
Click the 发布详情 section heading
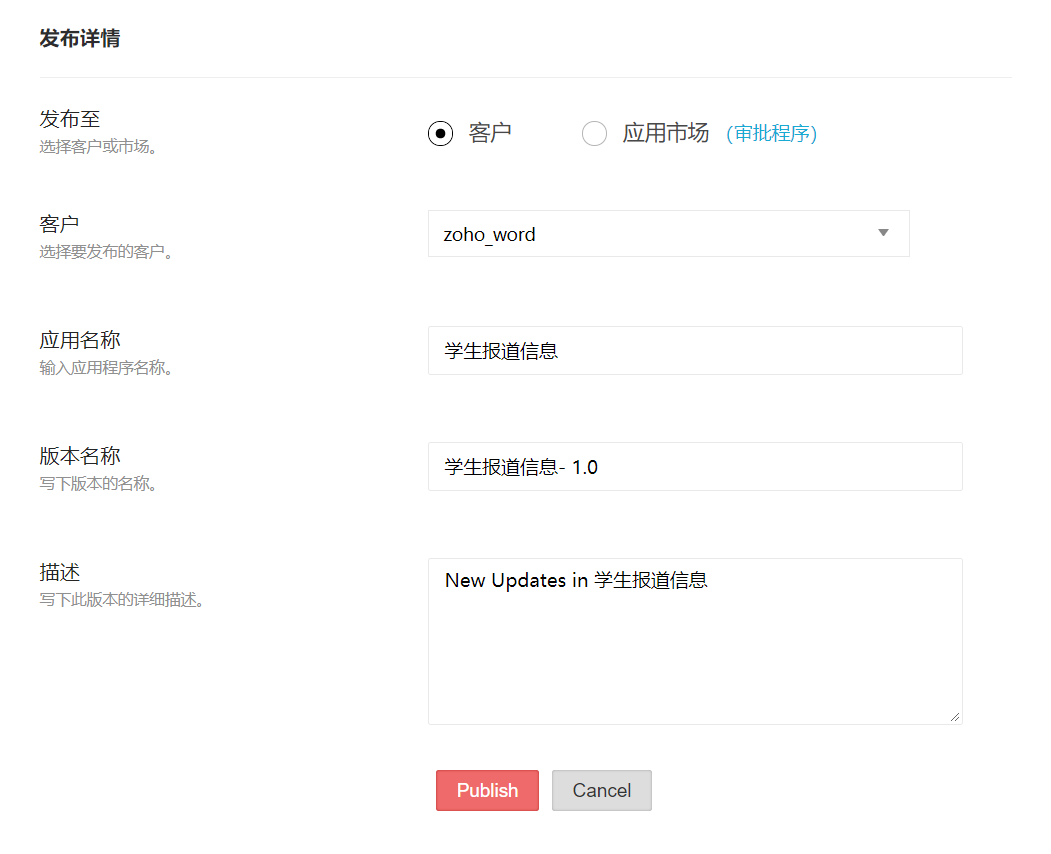(x=80, y=39)
